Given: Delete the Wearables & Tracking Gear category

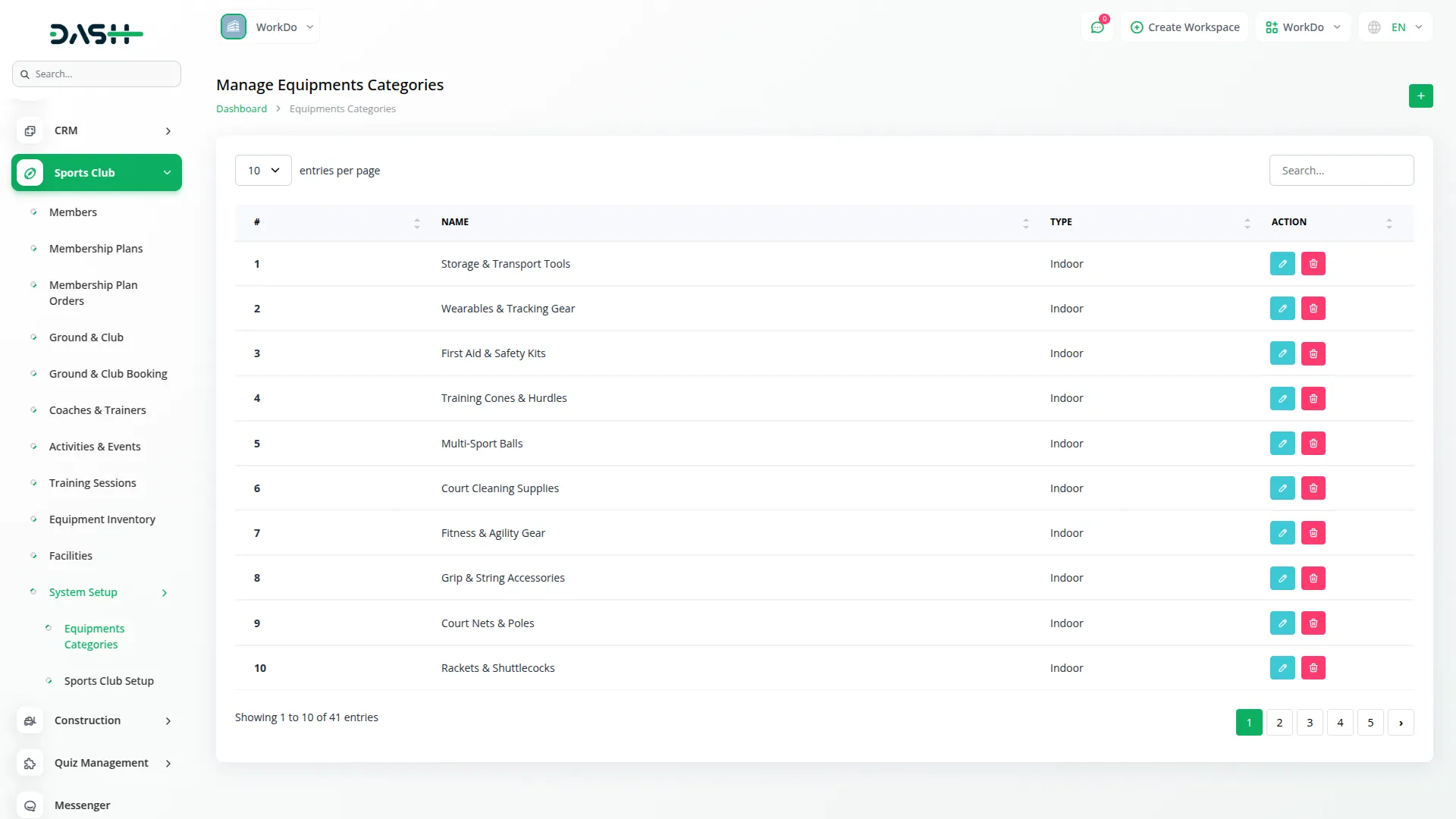Looking at the screenshot, I should tap(1313, 309).
